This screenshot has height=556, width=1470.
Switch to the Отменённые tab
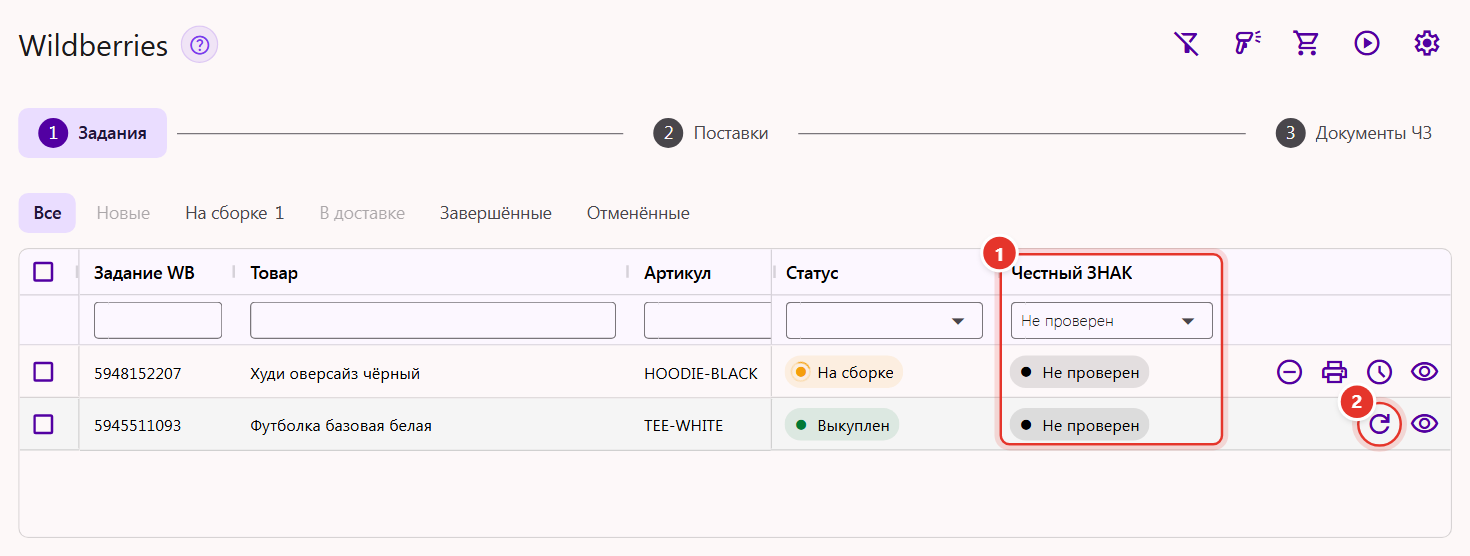coord(638,213)
